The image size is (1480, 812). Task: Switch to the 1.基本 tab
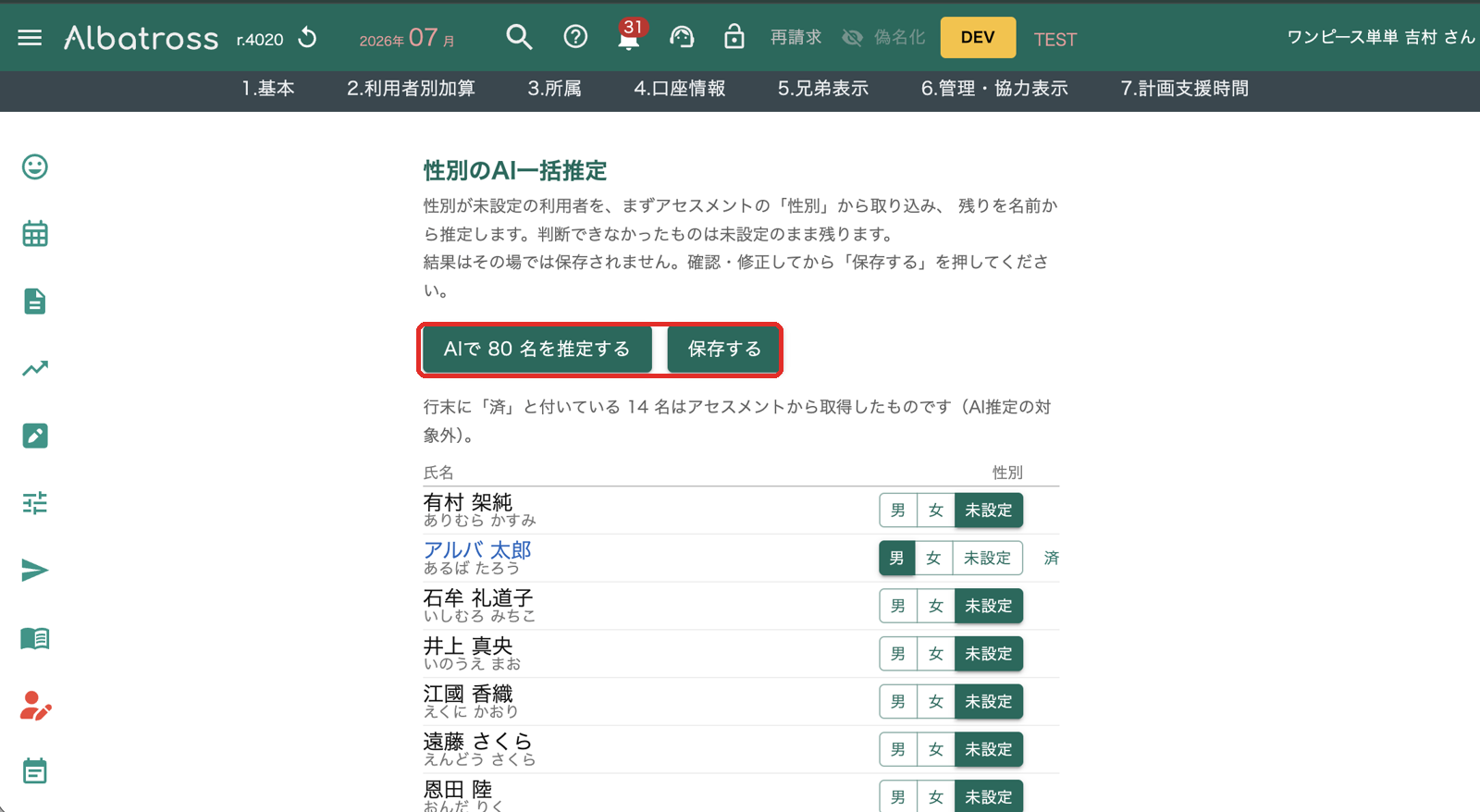pyautogui.click(x=268, y=89)
